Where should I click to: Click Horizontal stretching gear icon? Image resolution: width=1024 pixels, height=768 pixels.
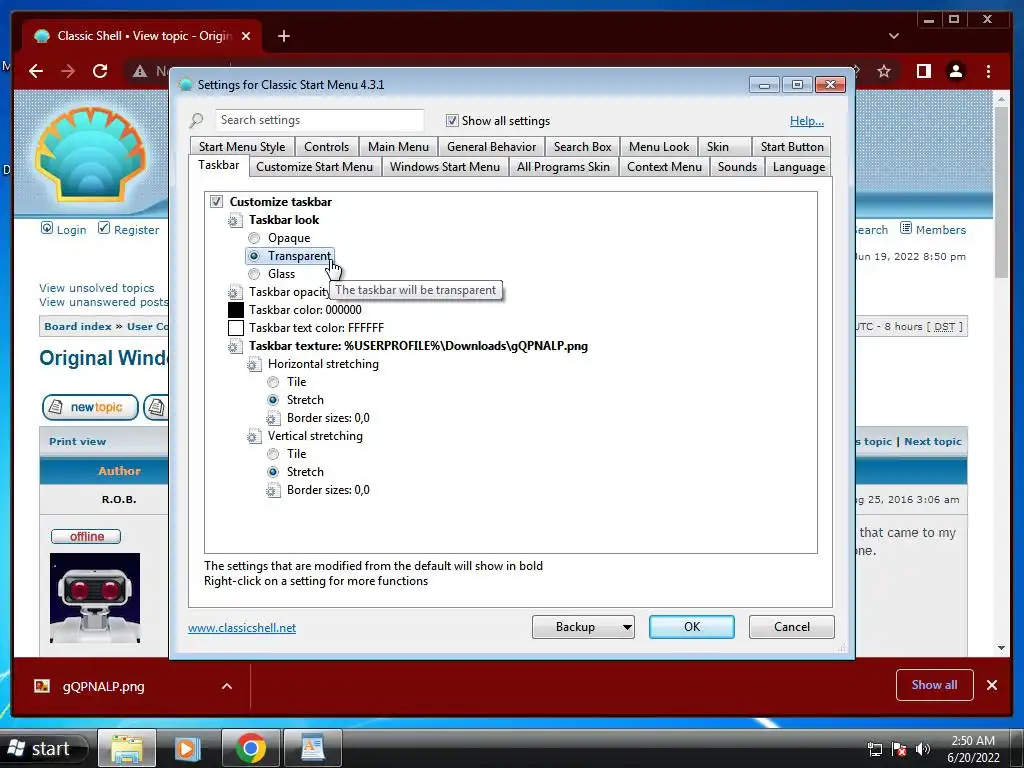click(254, 364)
